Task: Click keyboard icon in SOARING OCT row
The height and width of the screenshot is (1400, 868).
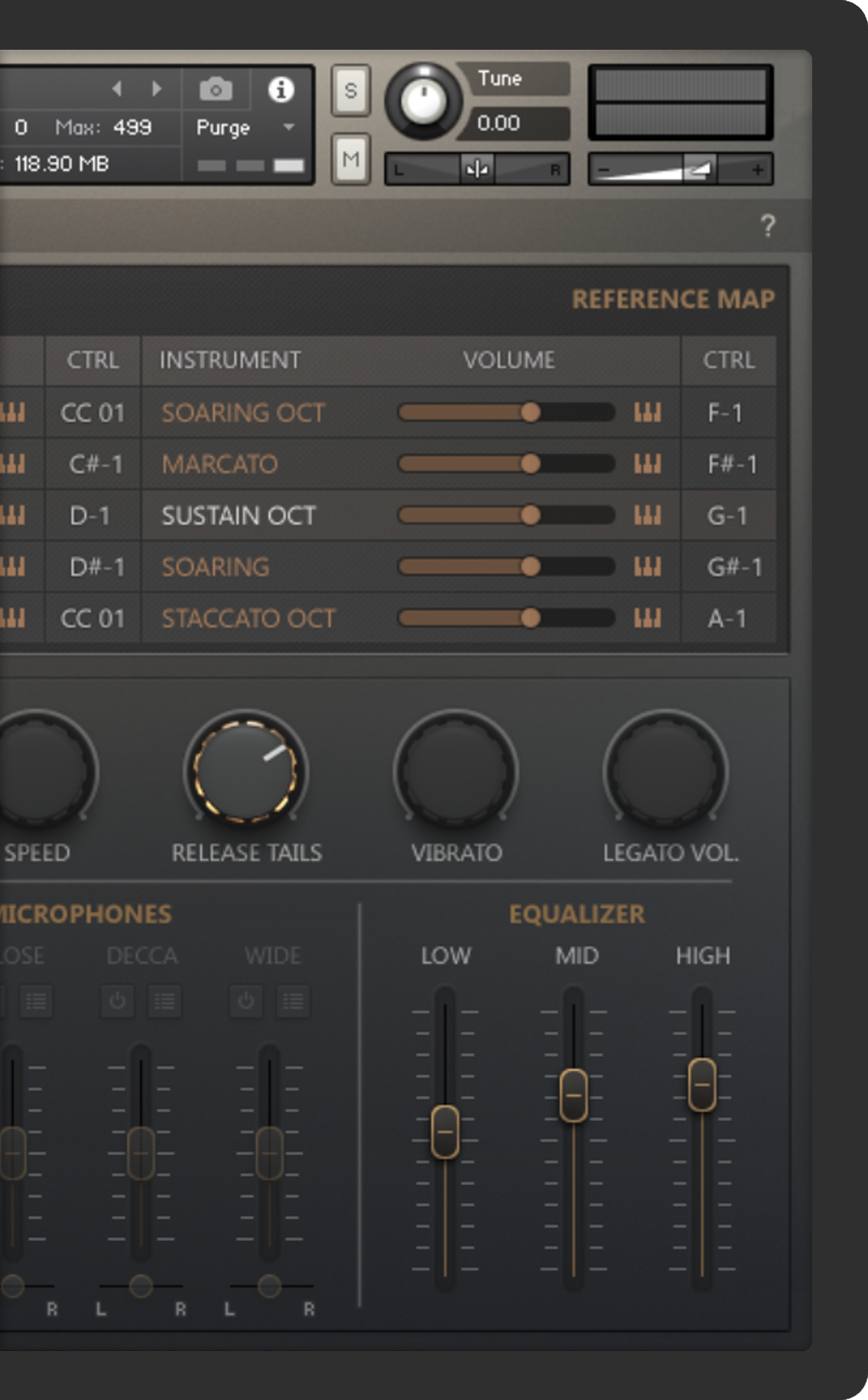Action: 647,413
